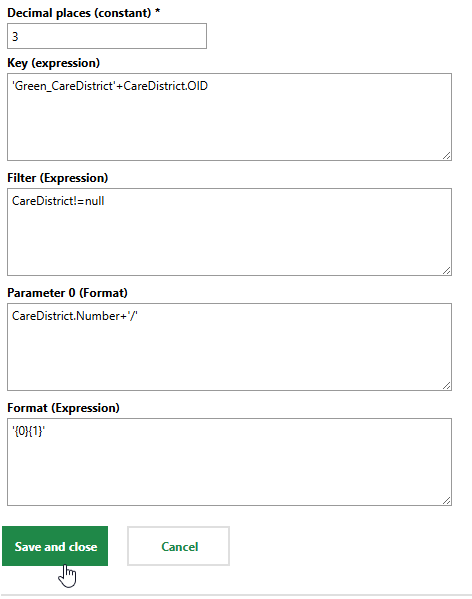472x599 pixels.
Task: Place cursor after OID in Key expression
Action: tap(209, 86)
